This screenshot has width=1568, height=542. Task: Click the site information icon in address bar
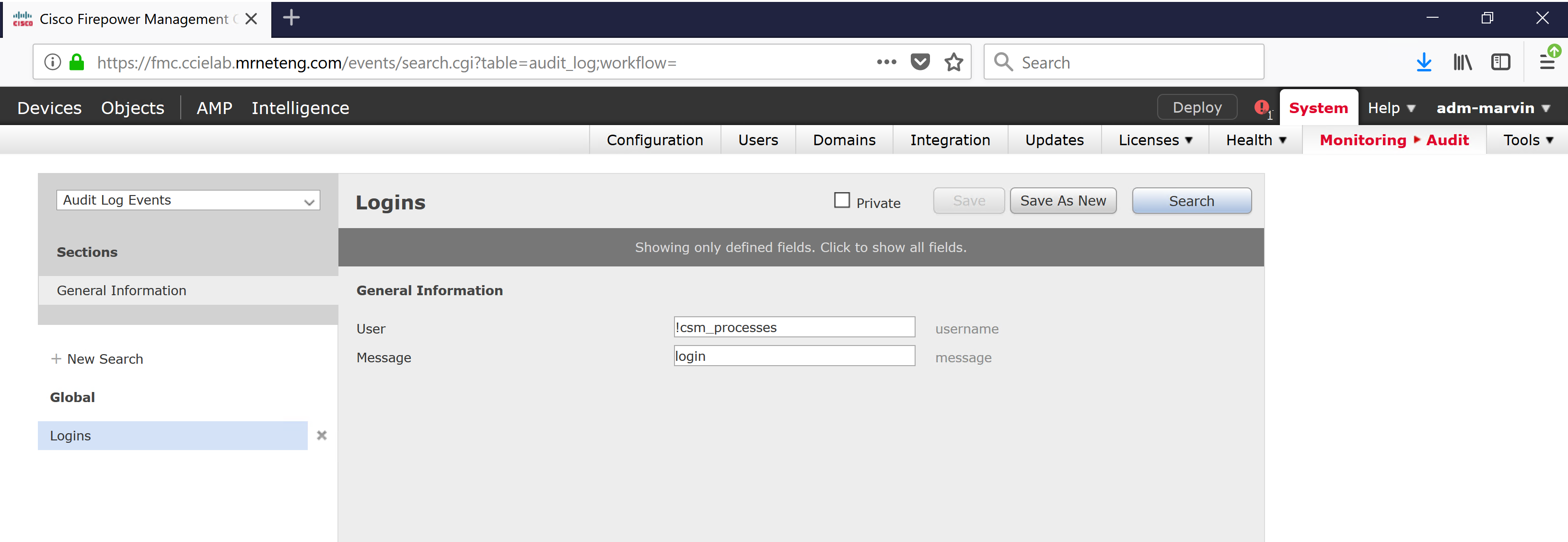point(53,62)
